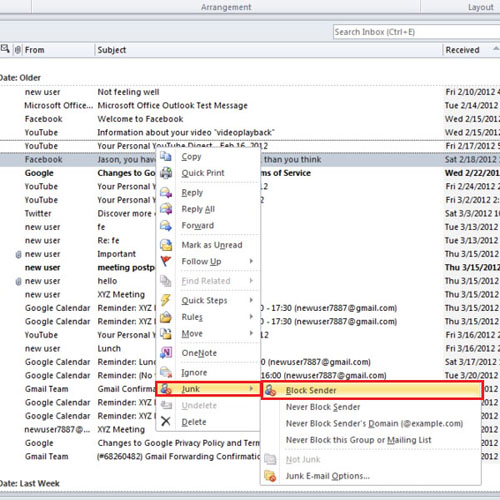
Task: Click the Rules folder icon
Action: 166,317
